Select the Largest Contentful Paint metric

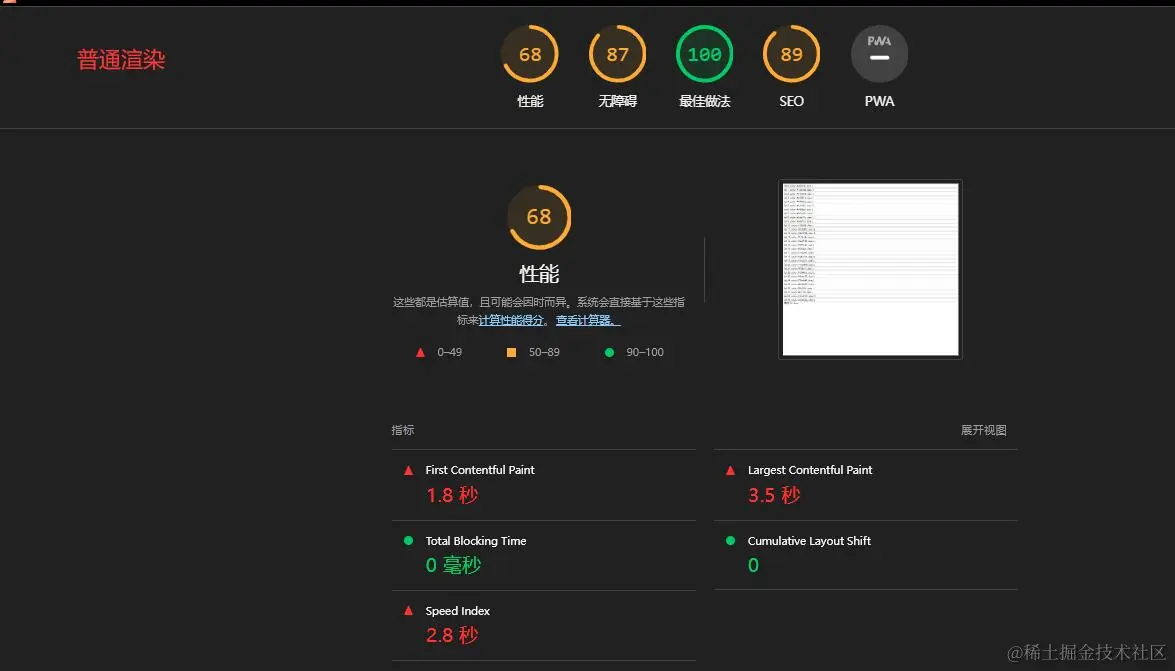tap(866, 485)
